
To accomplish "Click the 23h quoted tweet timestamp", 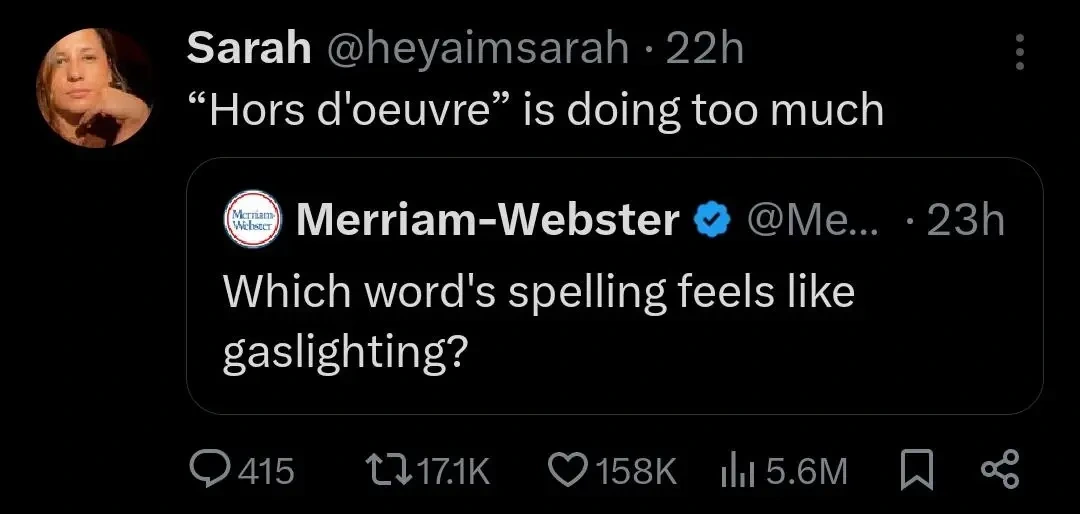I will 965,219.
